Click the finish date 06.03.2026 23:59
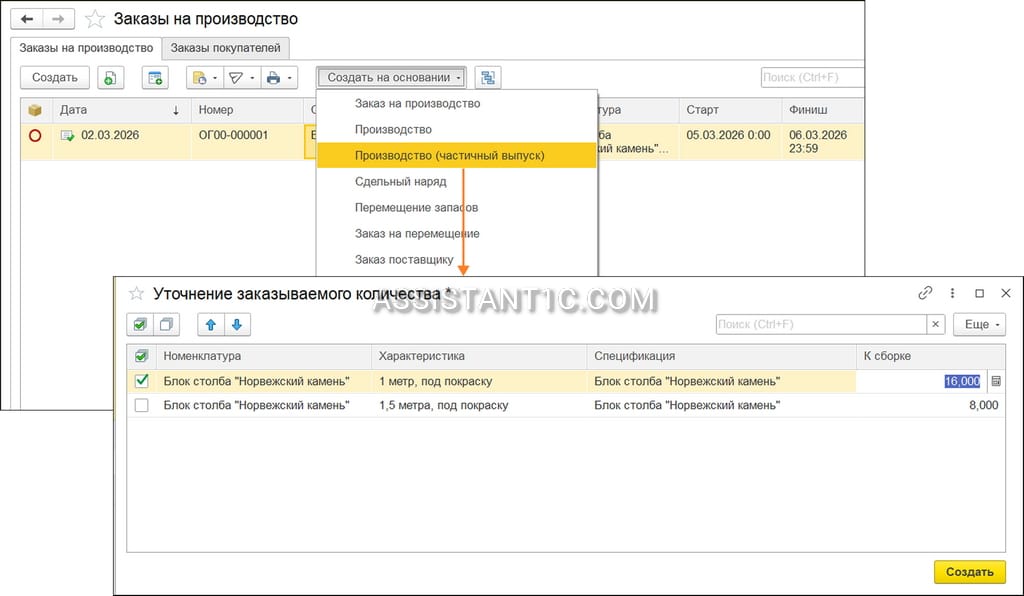 [x=818, y=142]
